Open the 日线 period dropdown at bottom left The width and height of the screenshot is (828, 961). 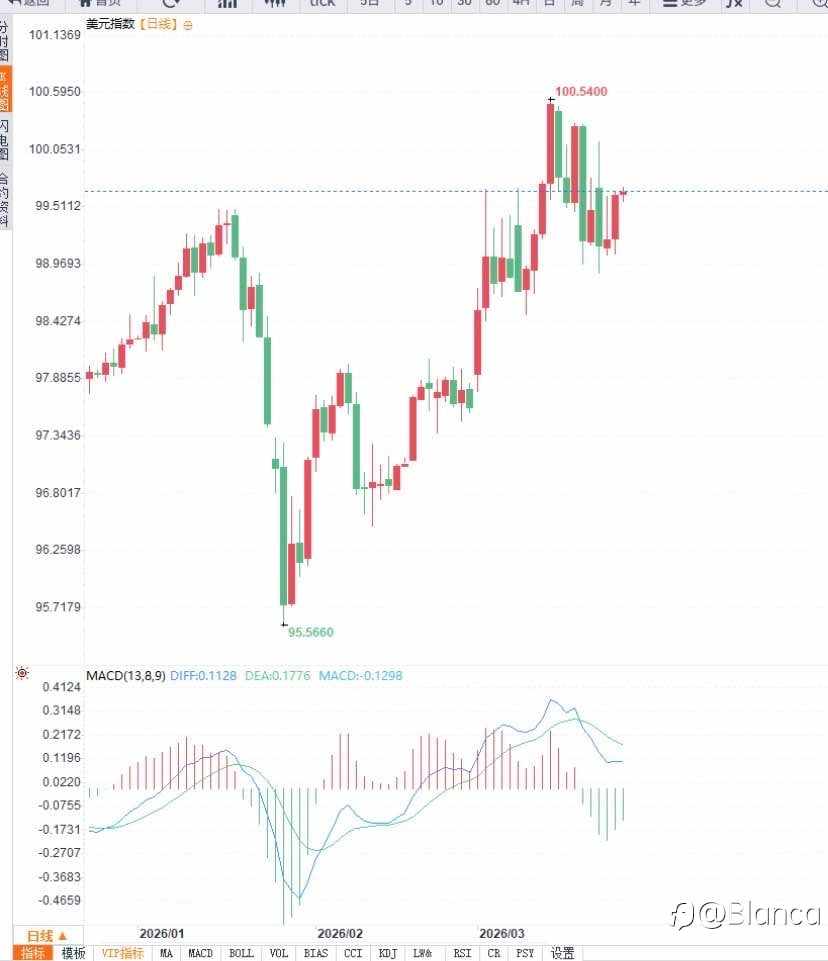pos(47,935)
